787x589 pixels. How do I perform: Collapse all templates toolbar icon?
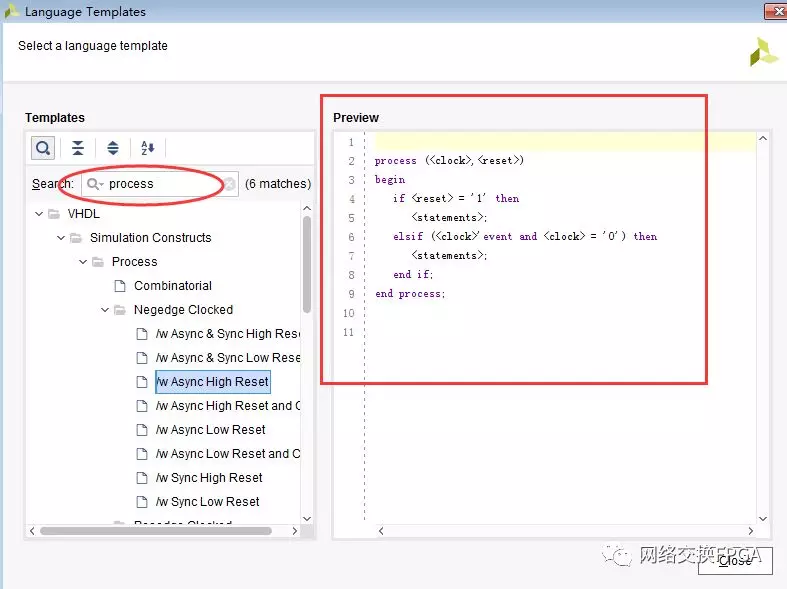[78, 148]
